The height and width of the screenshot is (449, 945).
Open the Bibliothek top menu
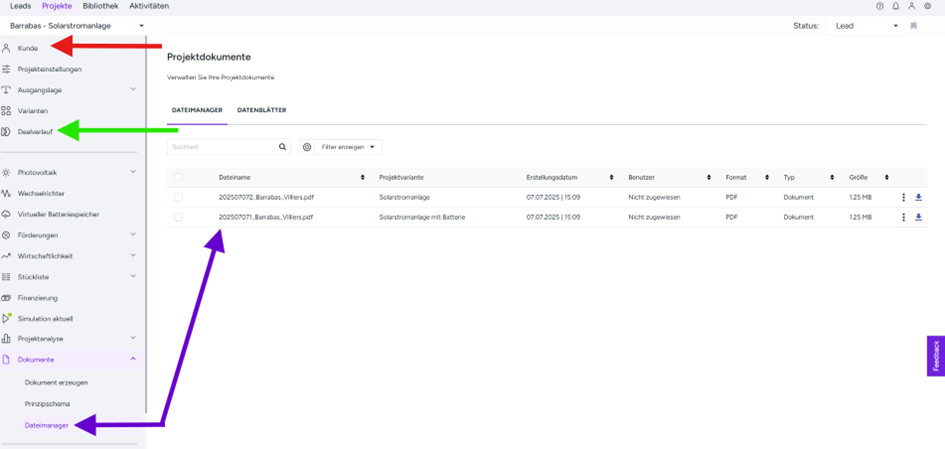click(100, 6)
